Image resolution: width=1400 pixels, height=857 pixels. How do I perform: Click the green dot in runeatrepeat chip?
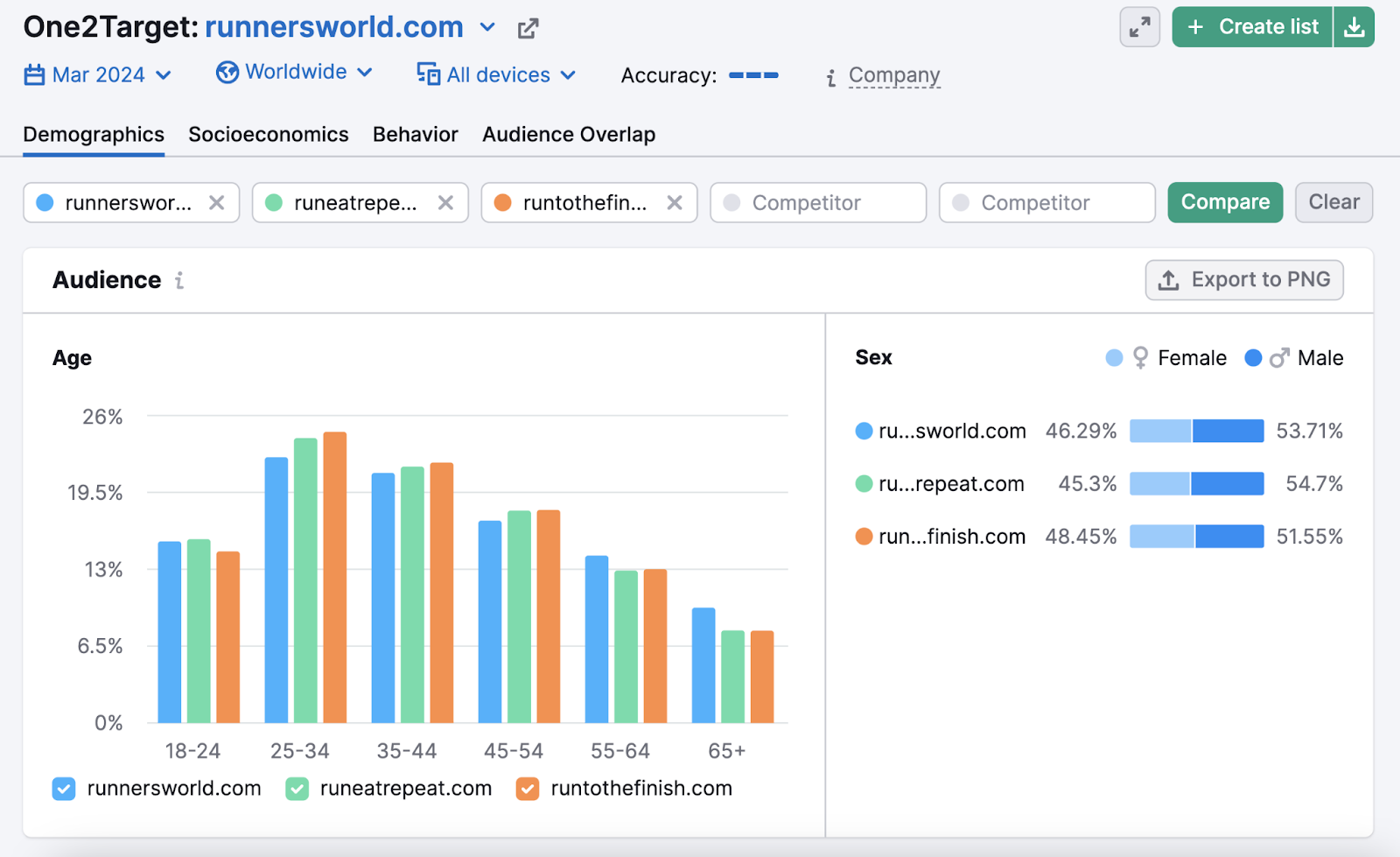[x=274, y=203]
